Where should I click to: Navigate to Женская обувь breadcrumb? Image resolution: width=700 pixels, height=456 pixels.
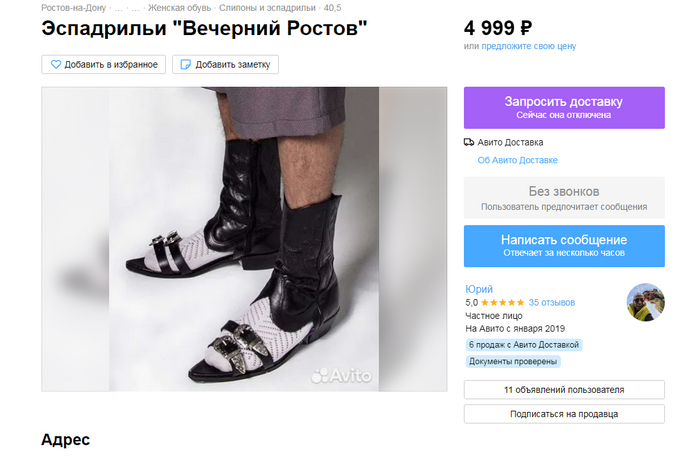(178, 8)
